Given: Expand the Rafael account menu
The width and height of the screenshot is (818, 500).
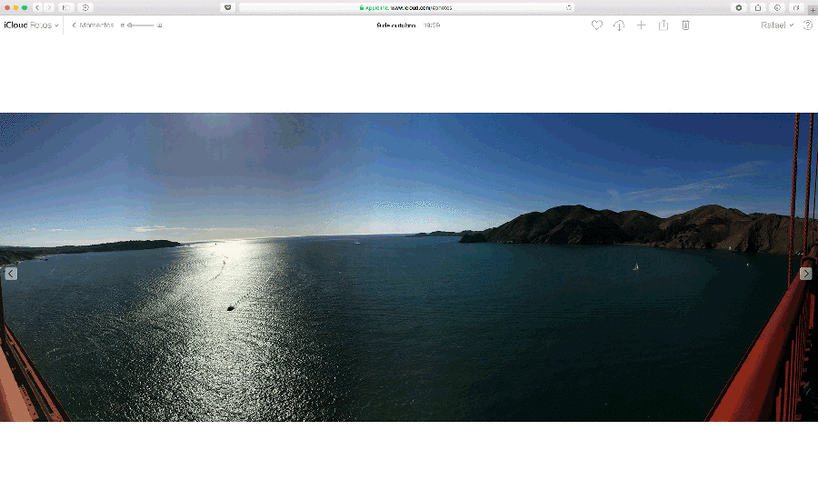Looking at the screenshot, I should point(777,25).
